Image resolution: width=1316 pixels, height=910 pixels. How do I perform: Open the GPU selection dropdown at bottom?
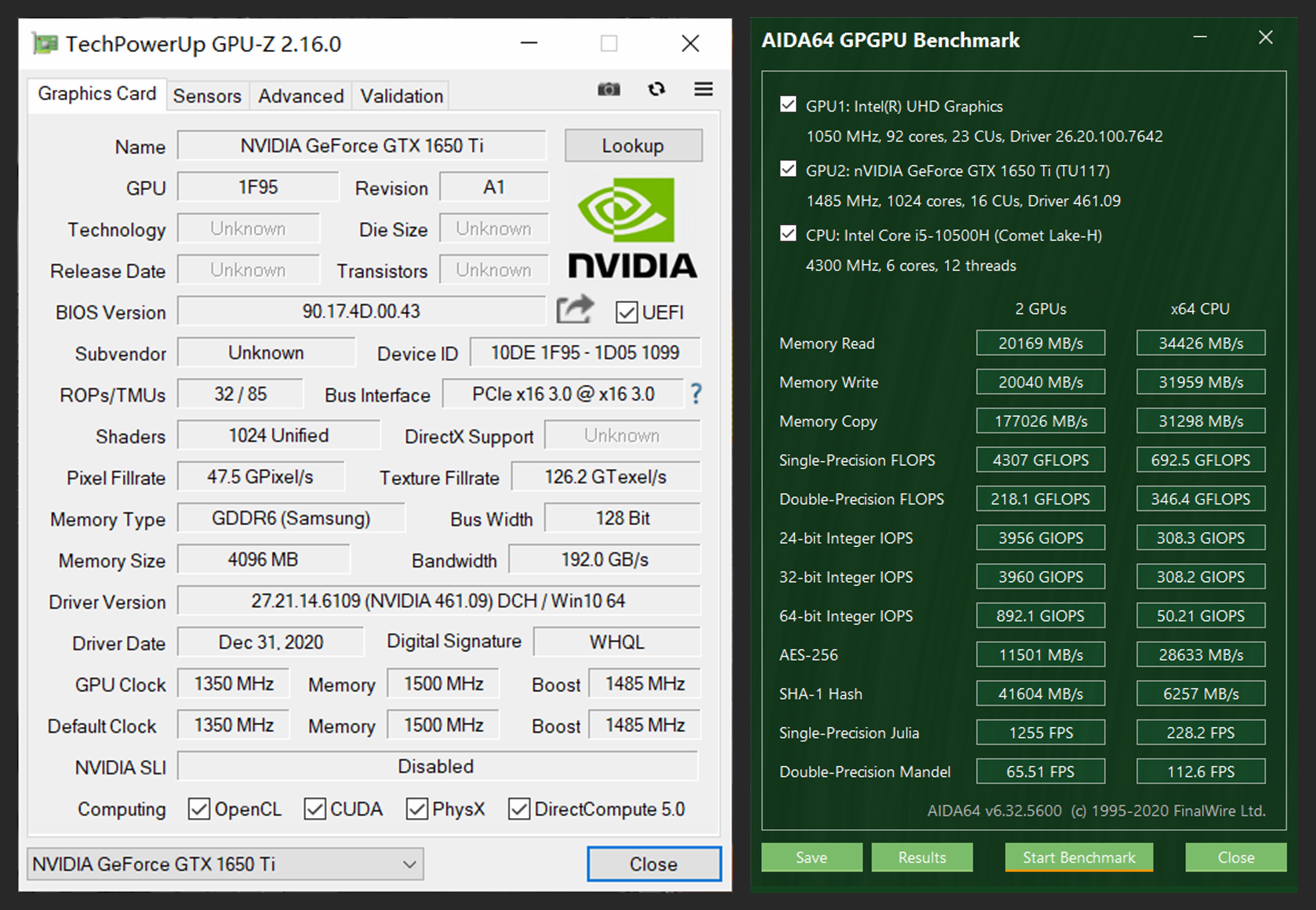225,864
